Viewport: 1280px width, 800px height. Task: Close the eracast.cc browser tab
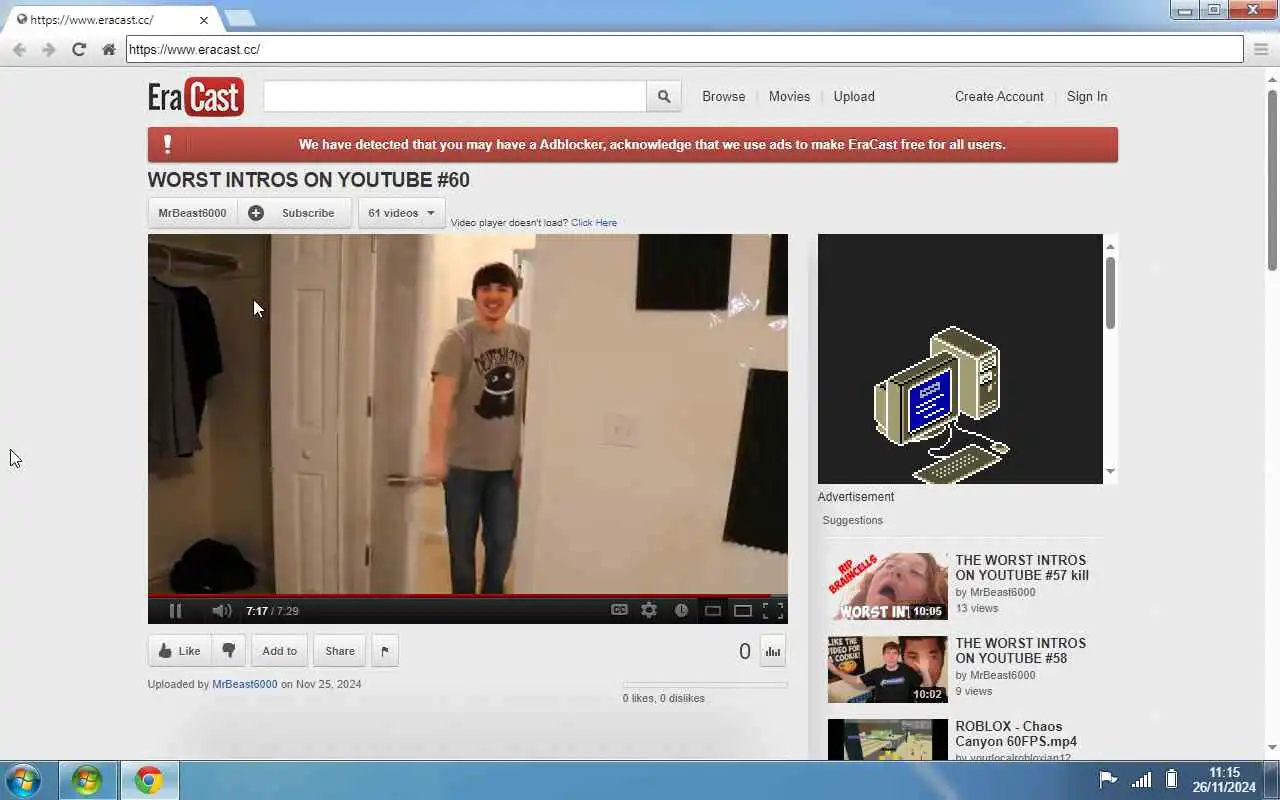tap(204, 20)
